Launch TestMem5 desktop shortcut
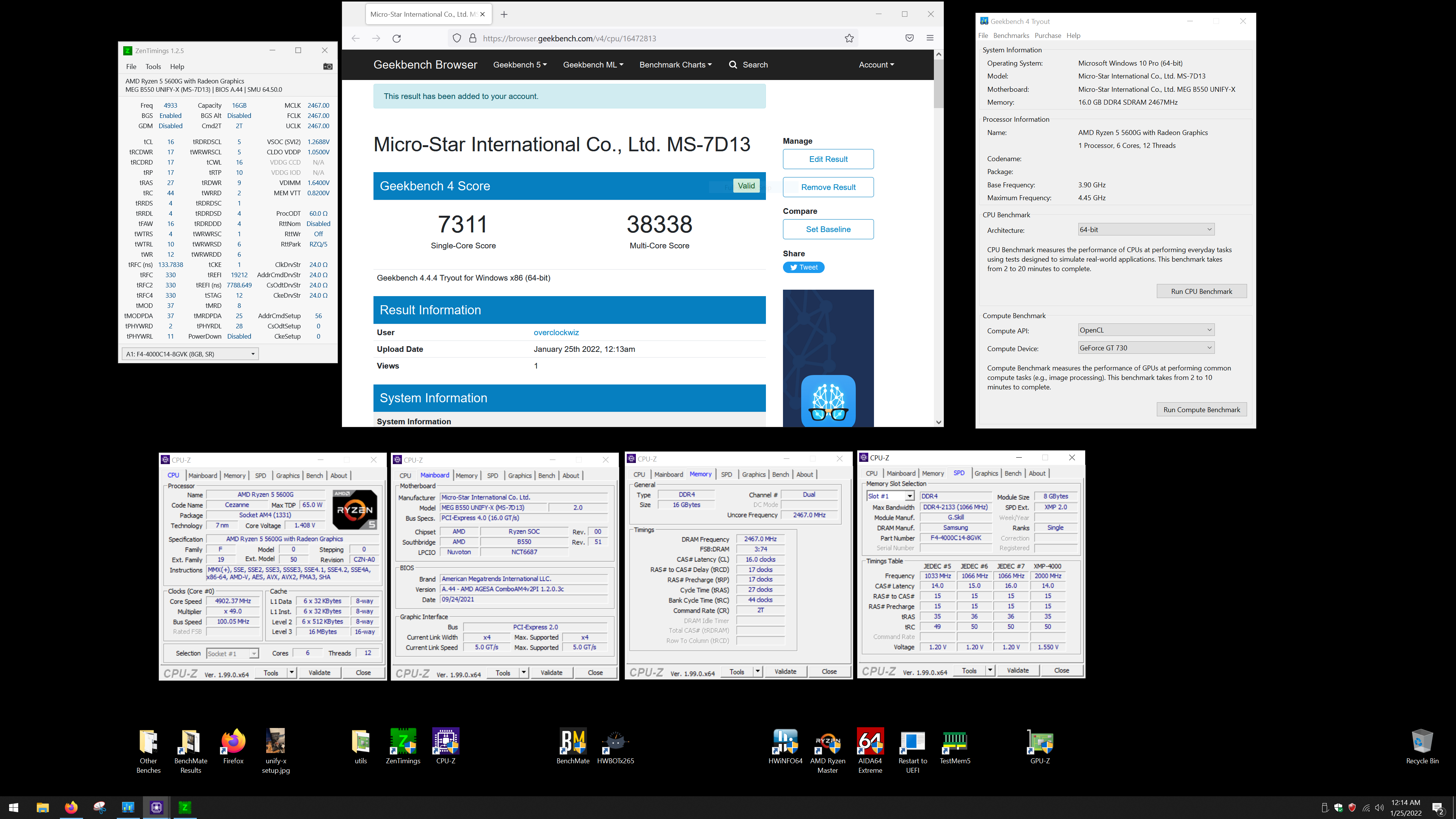Image resolution: width=1456 pixels, height=819 pixels. (955, 746)
